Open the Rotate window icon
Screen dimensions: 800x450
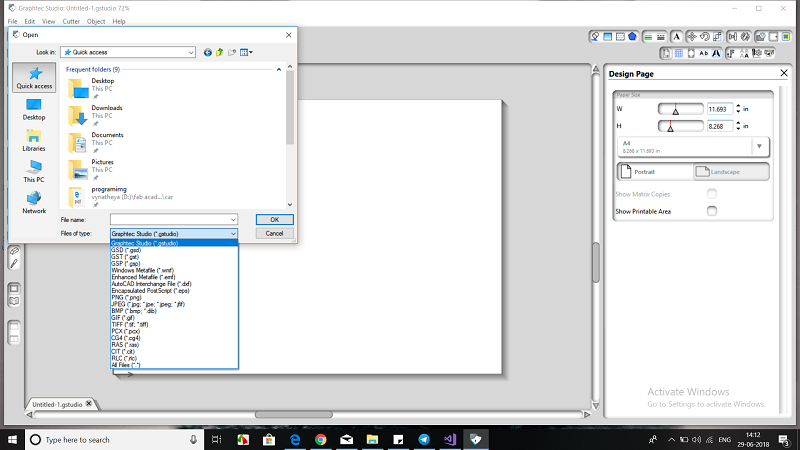point(705,37)
